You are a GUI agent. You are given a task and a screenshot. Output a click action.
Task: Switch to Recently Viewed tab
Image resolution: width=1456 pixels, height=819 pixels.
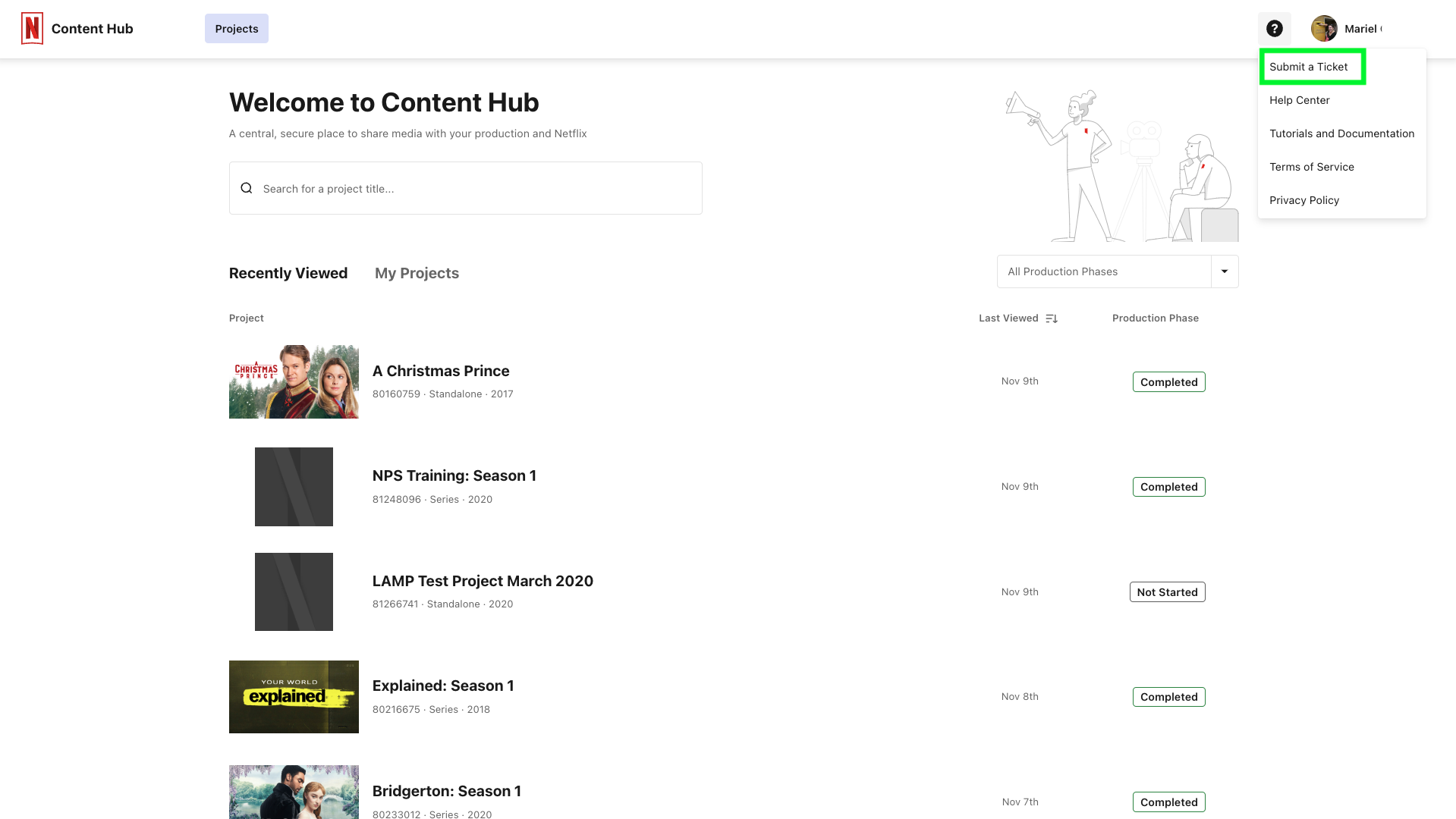click(x=288, y=273)
